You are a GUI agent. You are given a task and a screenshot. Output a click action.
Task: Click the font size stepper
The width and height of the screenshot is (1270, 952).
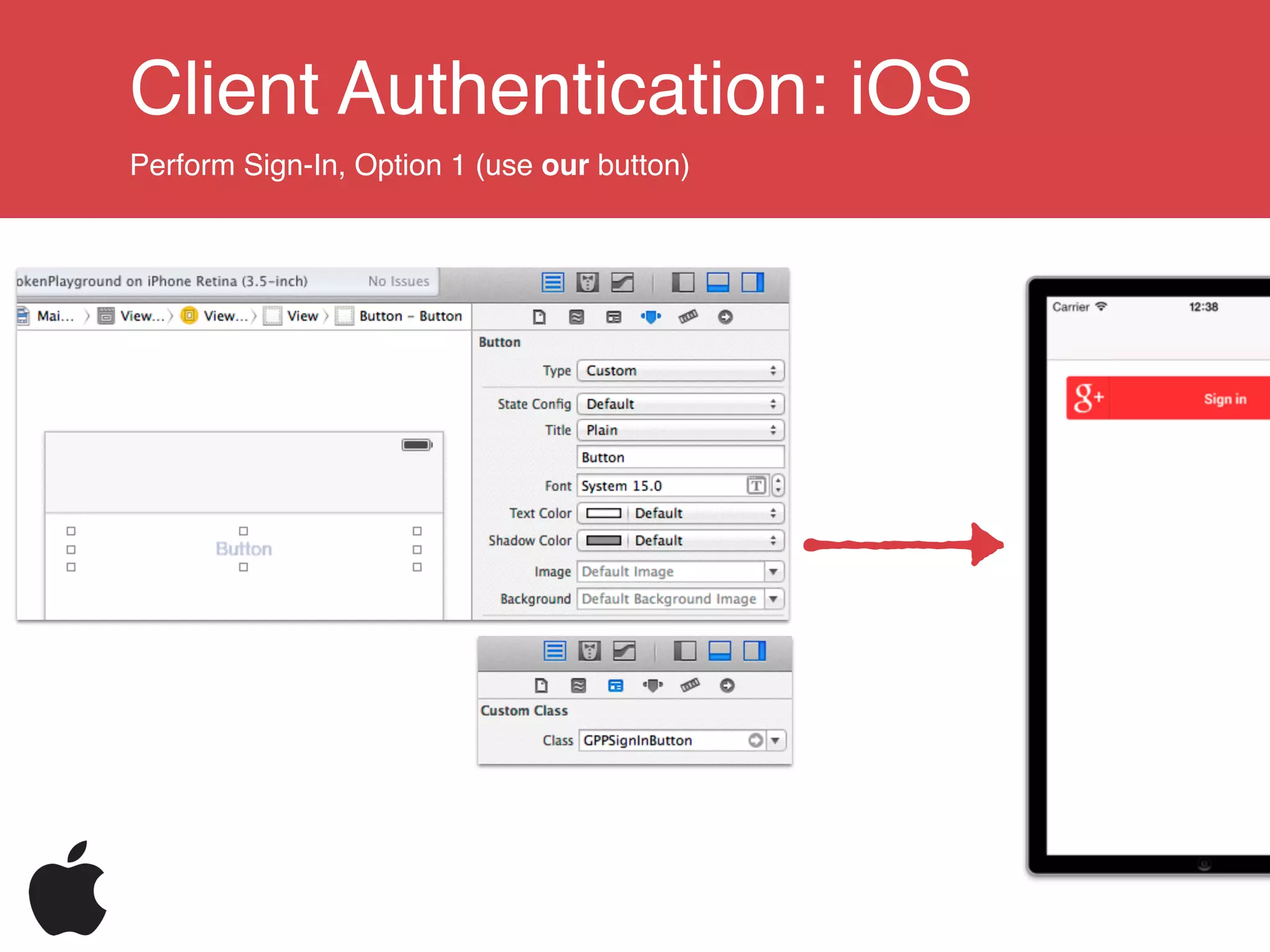(778, 485)
